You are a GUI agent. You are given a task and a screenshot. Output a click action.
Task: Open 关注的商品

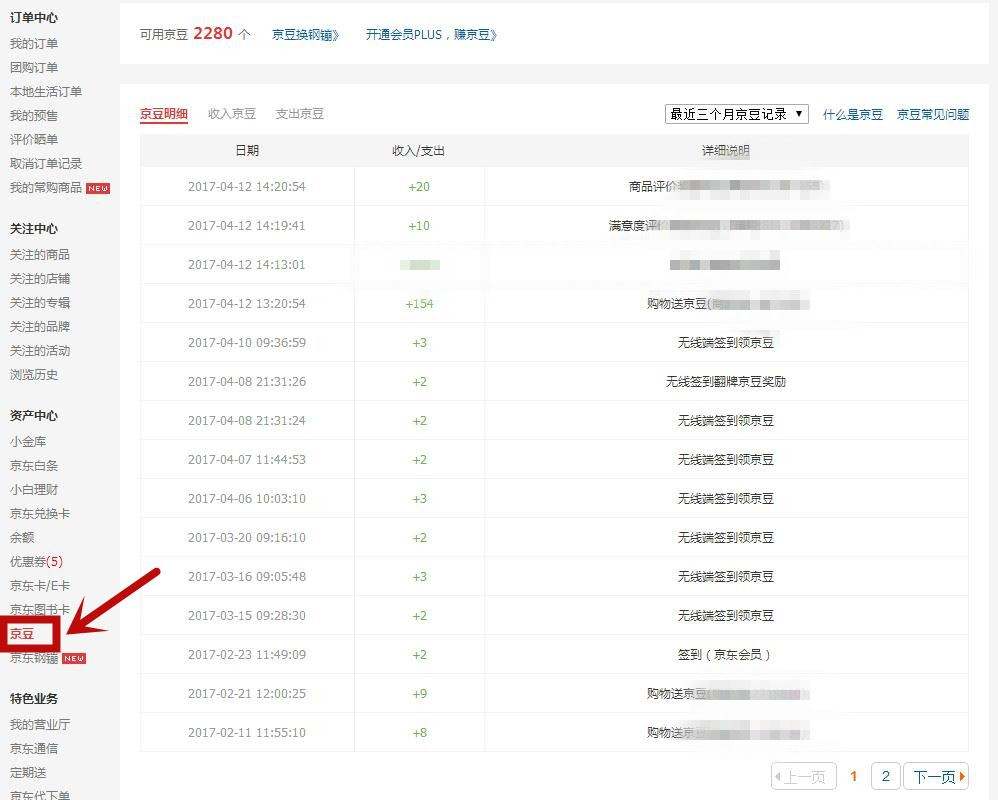point(39,255)
